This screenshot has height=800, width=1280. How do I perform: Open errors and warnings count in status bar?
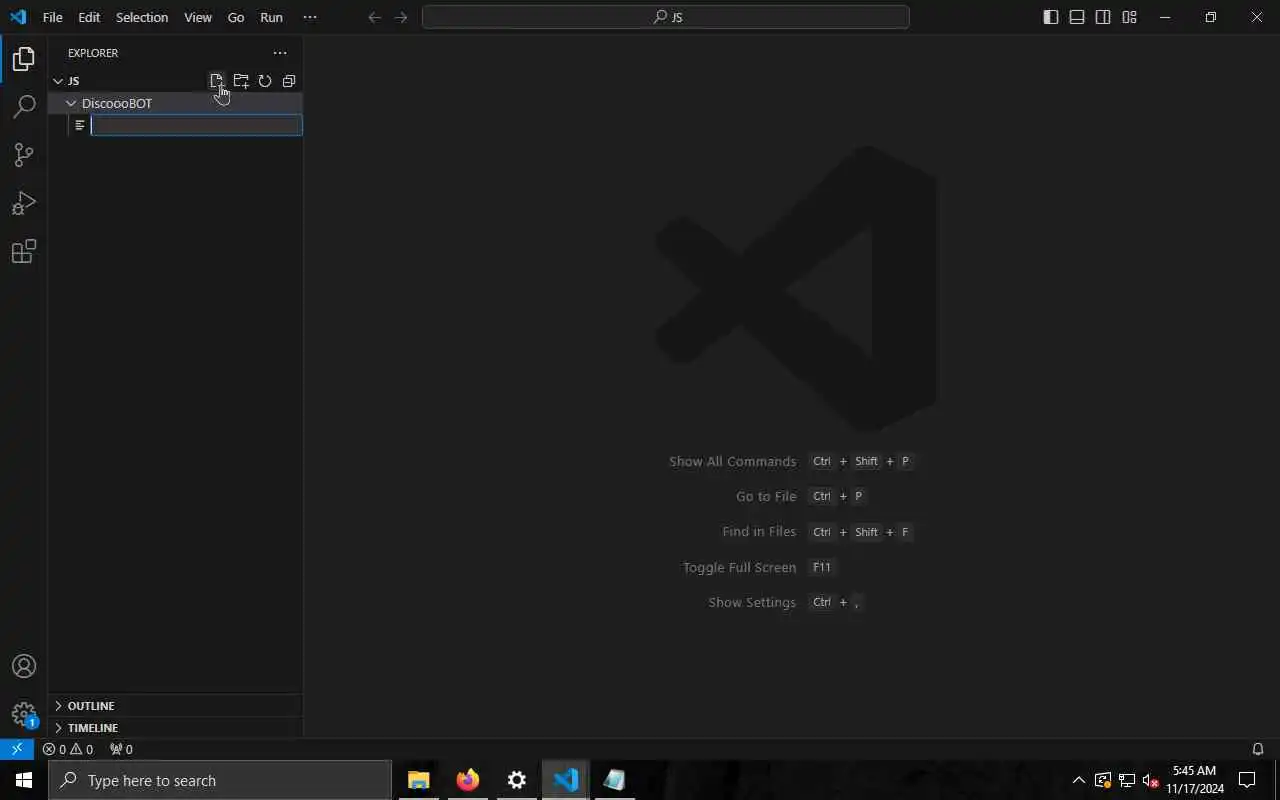[68, 749]
